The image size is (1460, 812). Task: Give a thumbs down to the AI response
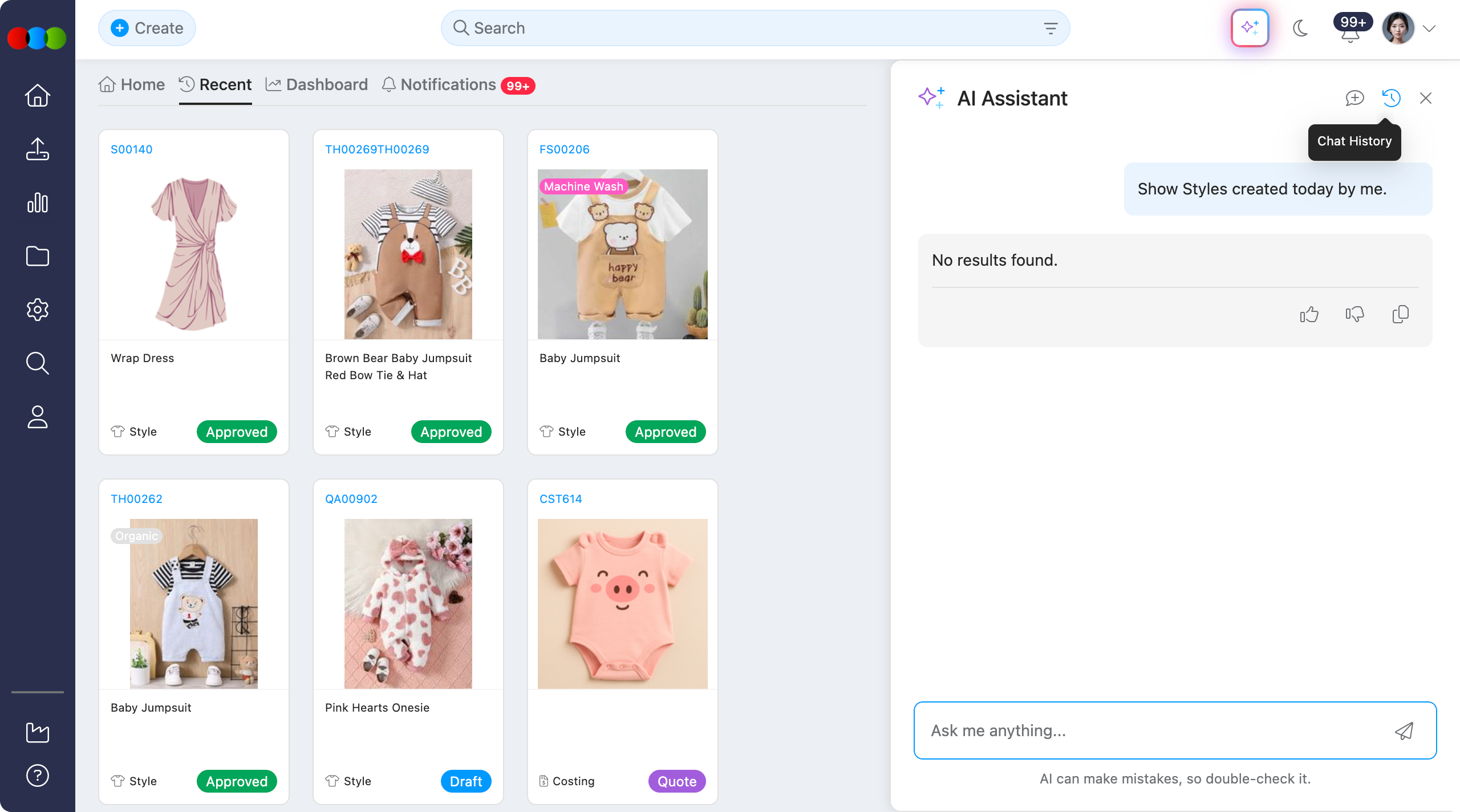[1355, 314]
